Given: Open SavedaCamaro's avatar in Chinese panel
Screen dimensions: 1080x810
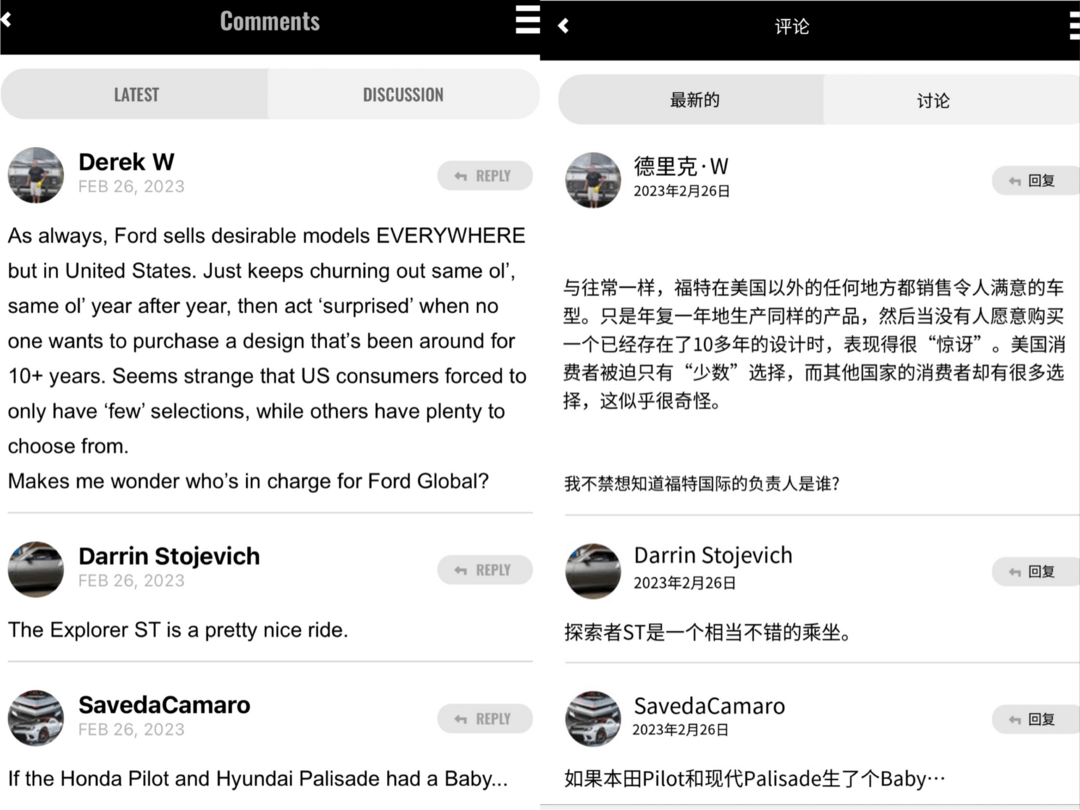Looking at the screenshot, I should [x=593, y=718].
